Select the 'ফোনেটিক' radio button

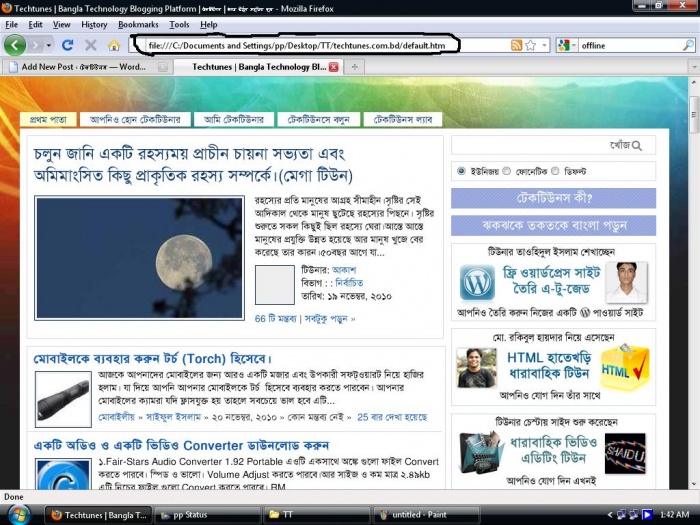click(x=506, y=171)
